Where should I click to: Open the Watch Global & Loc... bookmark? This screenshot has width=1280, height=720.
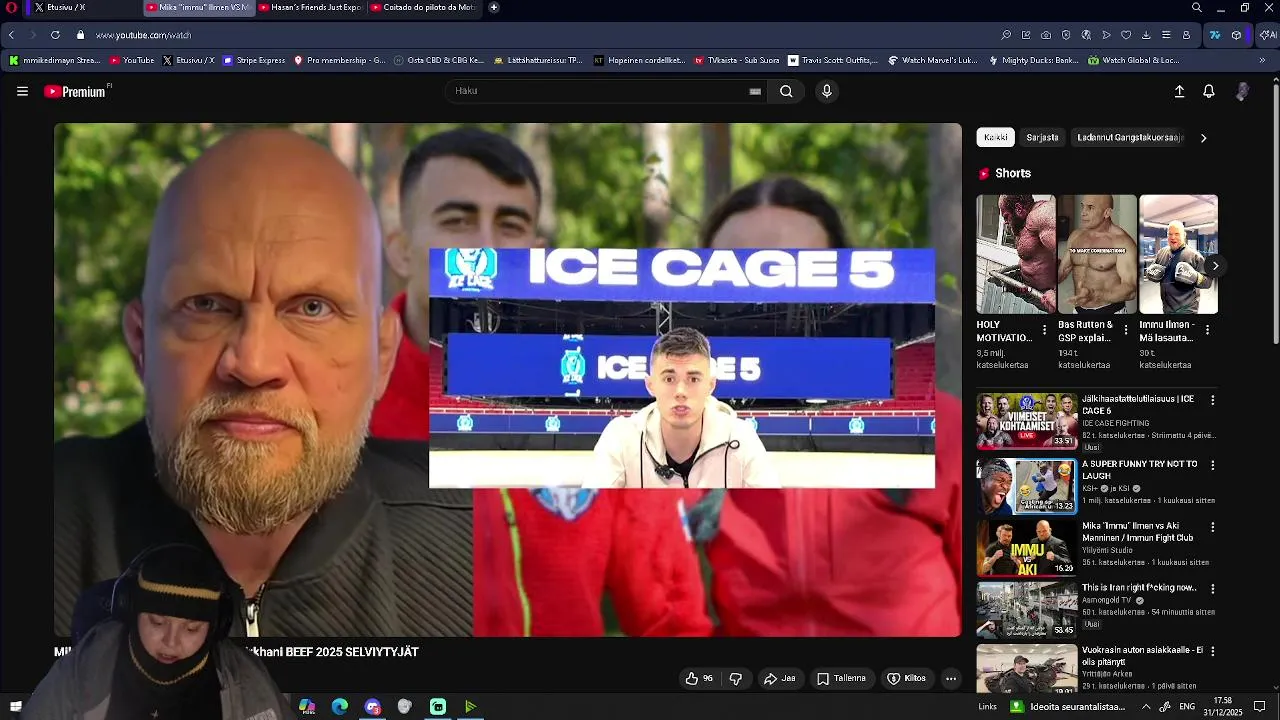(1134, 60)
